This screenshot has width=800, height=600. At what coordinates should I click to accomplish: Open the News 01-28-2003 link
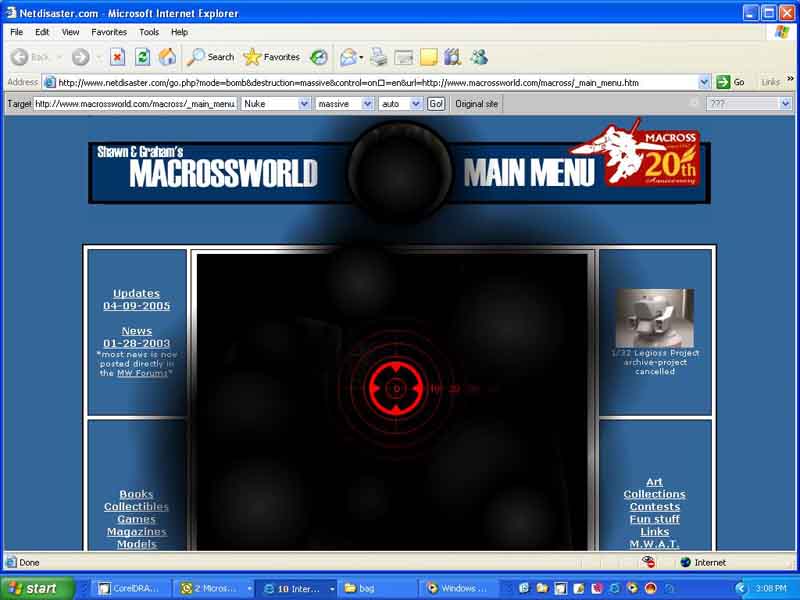tap(136, 337)
